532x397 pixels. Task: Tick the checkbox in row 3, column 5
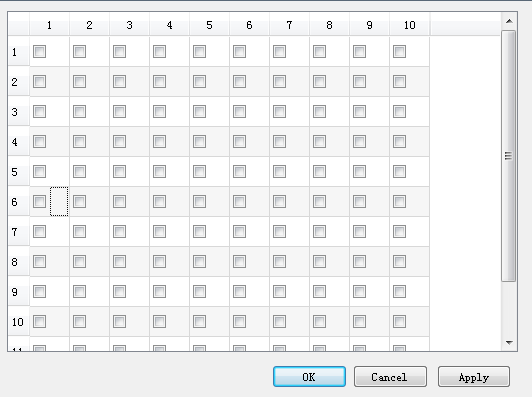pyautogui.click(x=199, y=112)
